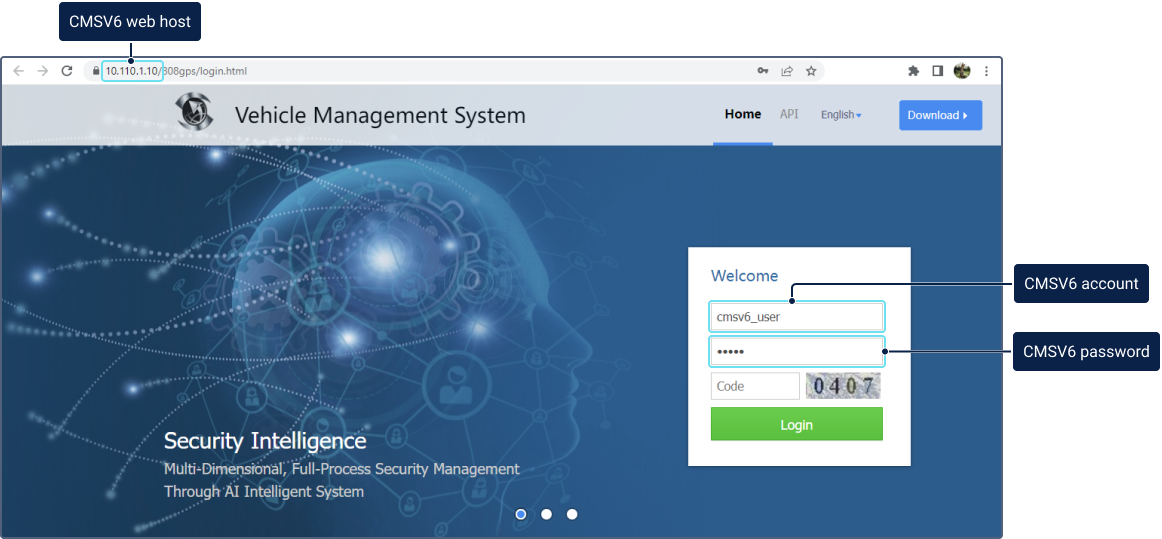1162x539 pixels.
Task: Select the first carousel dot
Action: pyautogui.click(x=521, y=514)
